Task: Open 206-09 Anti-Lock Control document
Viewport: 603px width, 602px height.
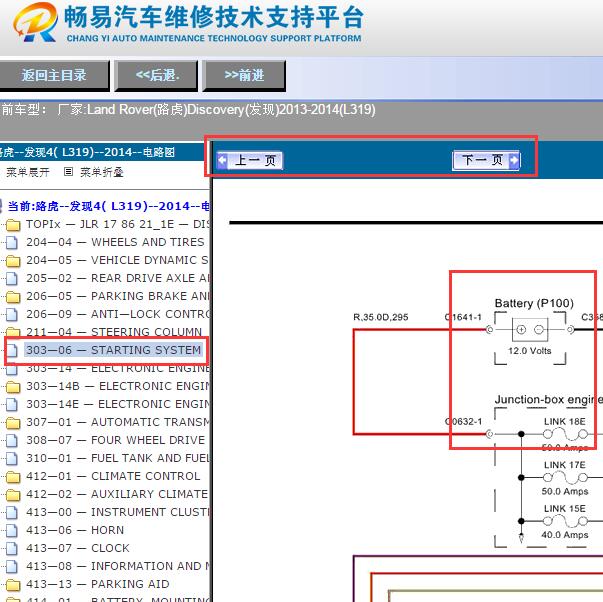Action: point(118,314)
